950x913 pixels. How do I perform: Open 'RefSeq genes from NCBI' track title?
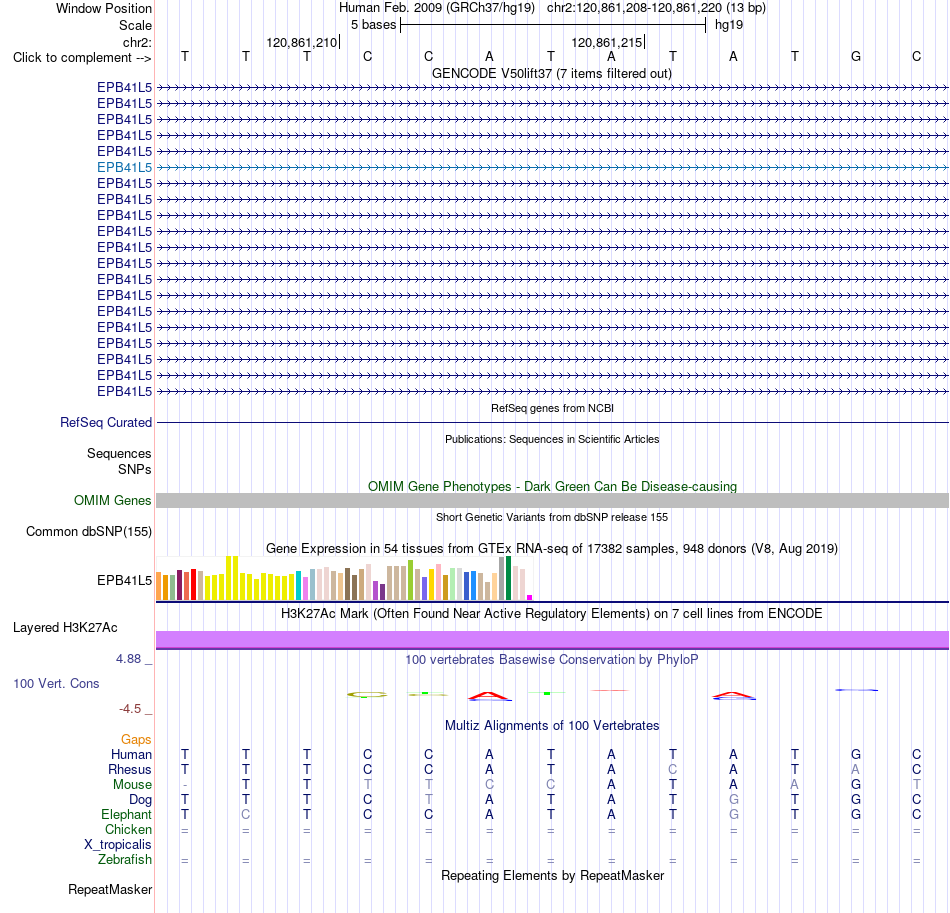552,408
